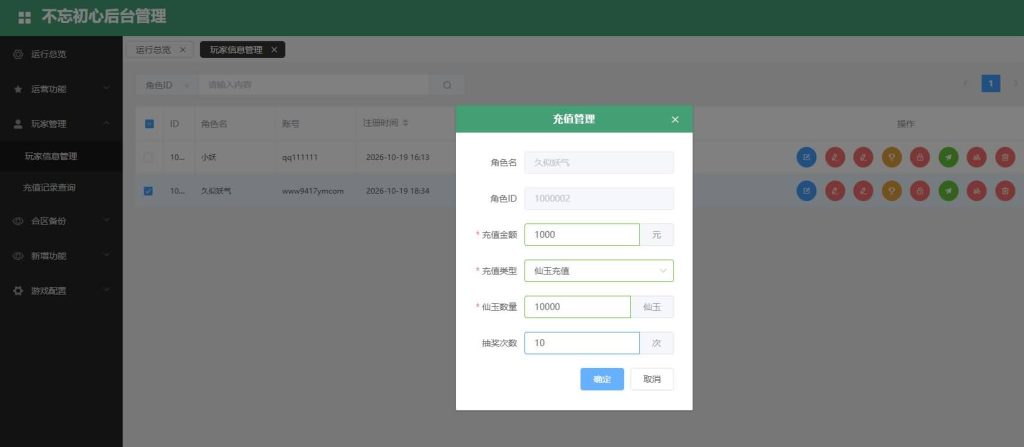This screenshot has height=447, width=1024.
Task: Click the grid logo icon beside the site title
Action: 24,18
